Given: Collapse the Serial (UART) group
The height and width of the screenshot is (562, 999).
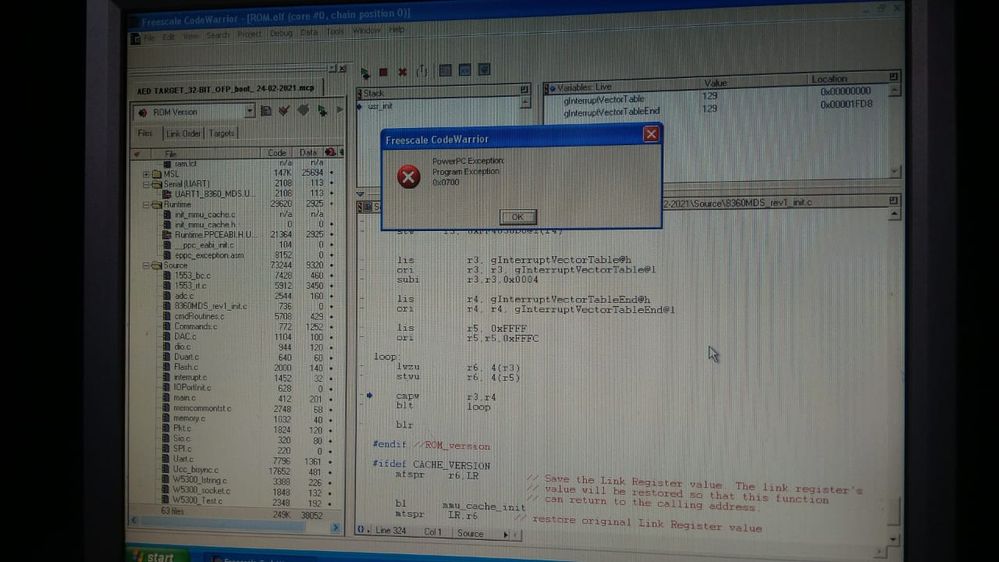Looking at the screenshot, I should (x=147, y=184).
